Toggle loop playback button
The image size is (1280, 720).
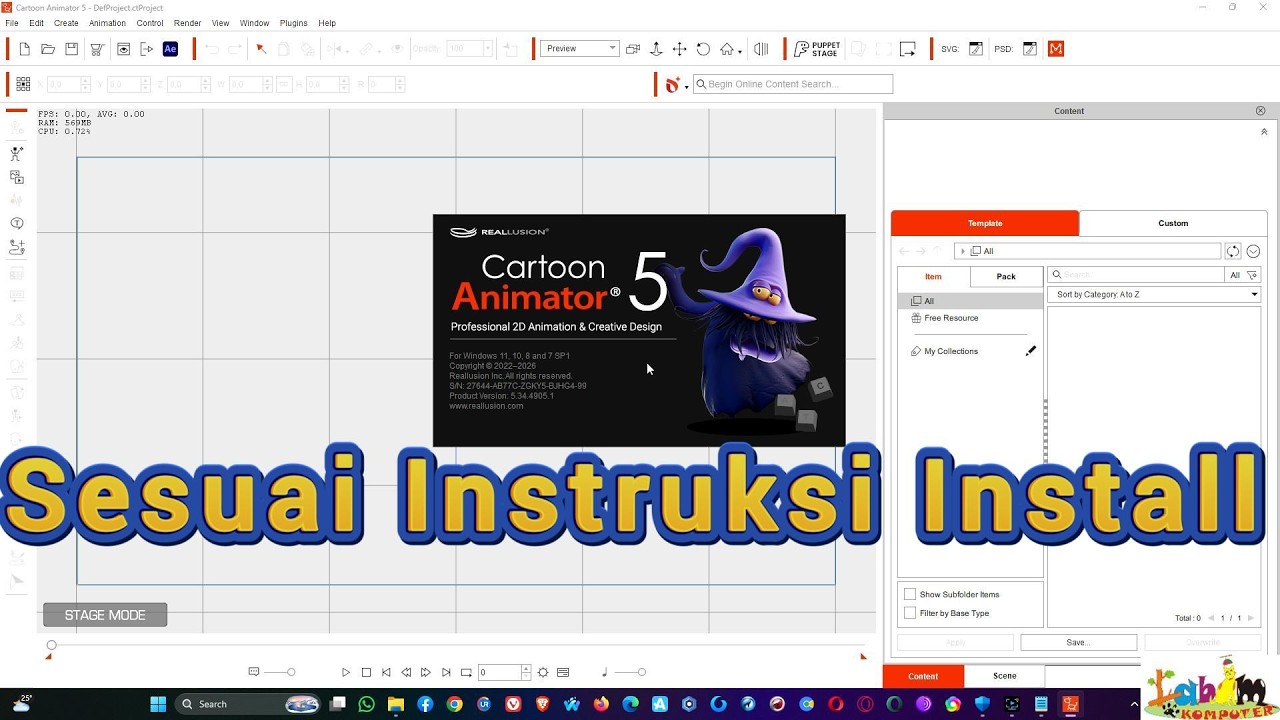466,673
